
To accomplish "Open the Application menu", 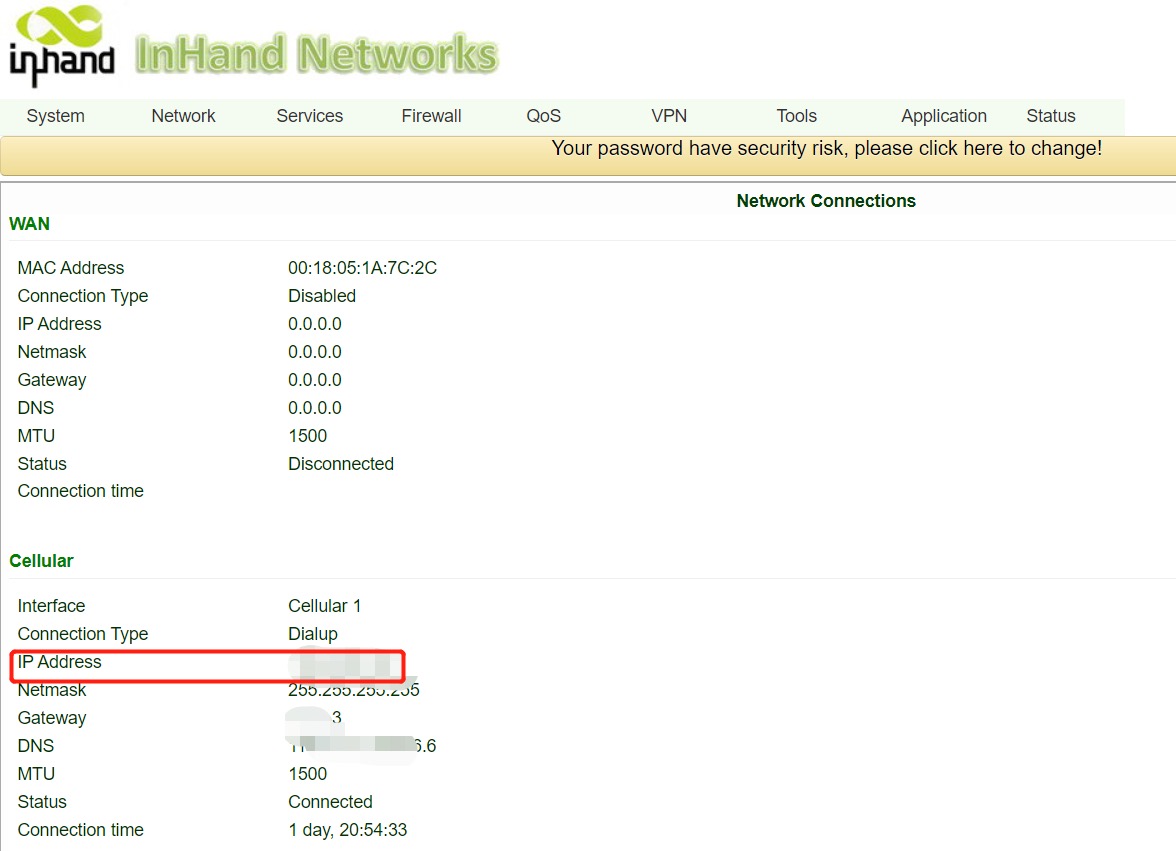I will coord(943,116).
